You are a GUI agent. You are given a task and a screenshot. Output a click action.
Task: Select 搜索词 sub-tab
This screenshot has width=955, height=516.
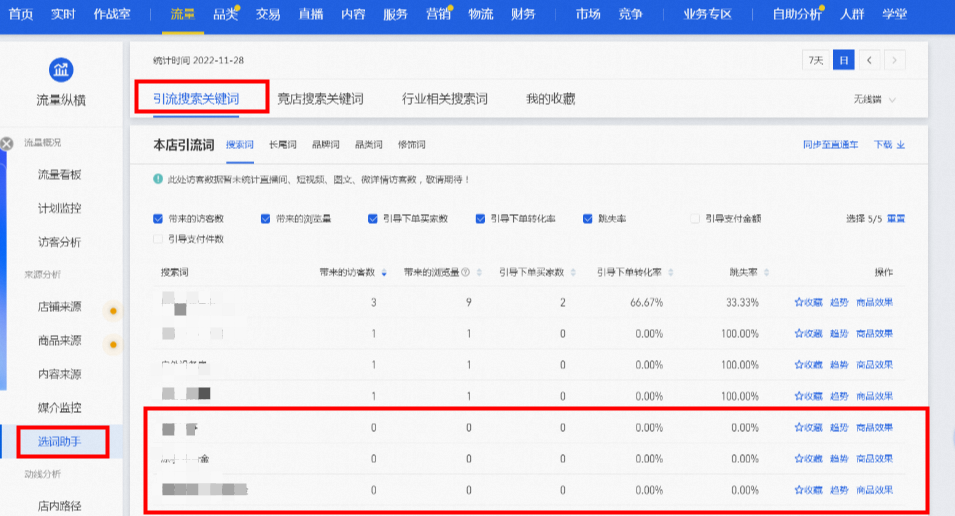[240, 145]
